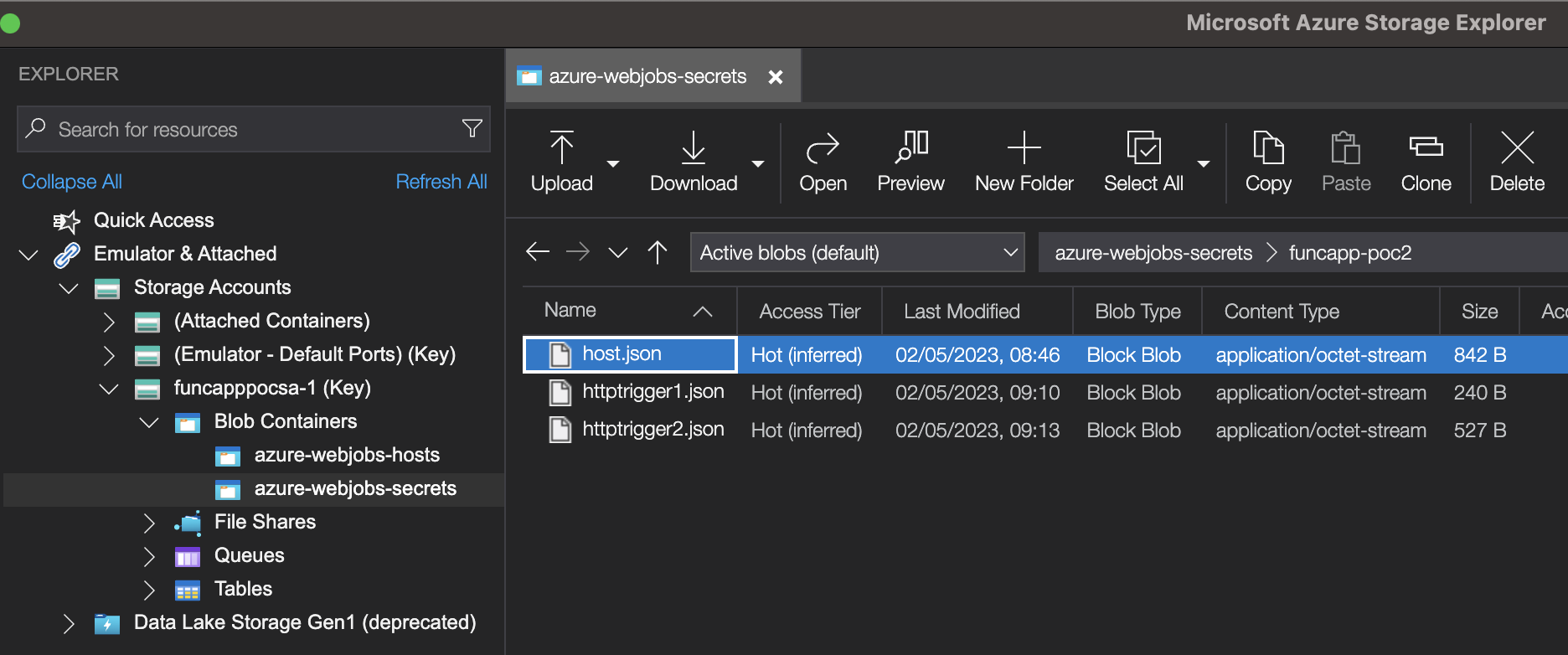Click the Data Lake Storage folder icon

pos(107,624)
